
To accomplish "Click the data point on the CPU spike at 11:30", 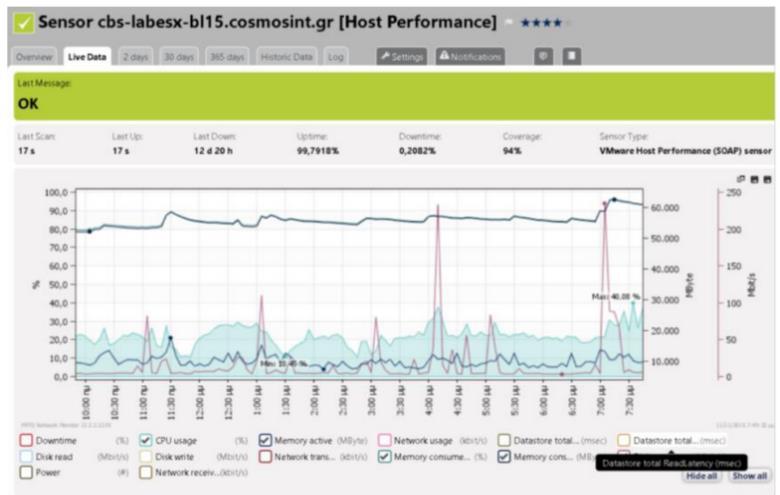I will [170, 338].
